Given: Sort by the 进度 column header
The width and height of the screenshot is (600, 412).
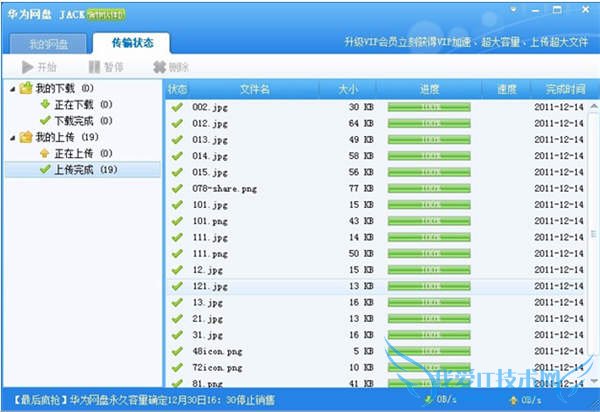Looking at the screenshot, I should point(429,89).
